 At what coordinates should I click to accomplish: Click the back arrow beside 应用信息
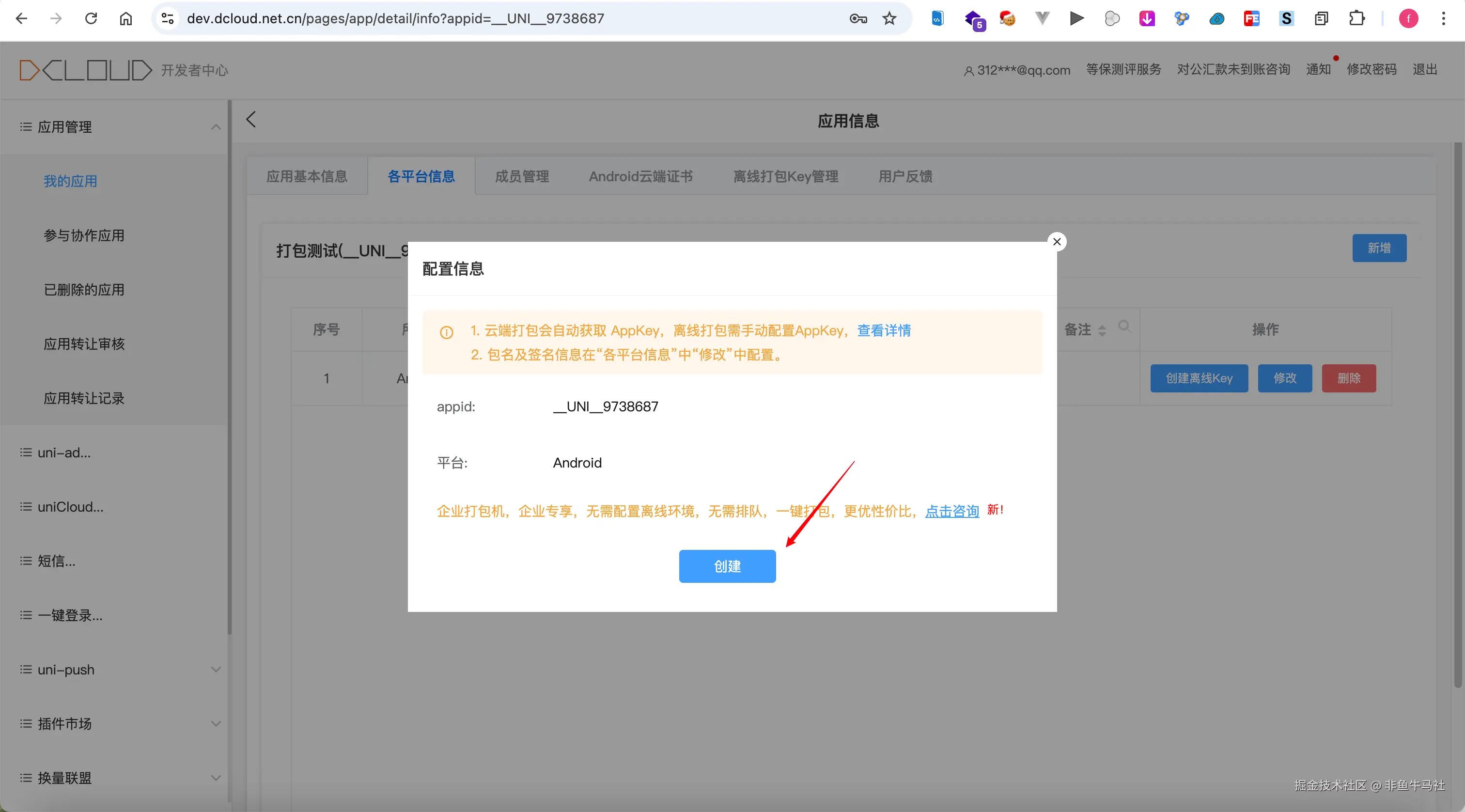(x=251, y=119)
